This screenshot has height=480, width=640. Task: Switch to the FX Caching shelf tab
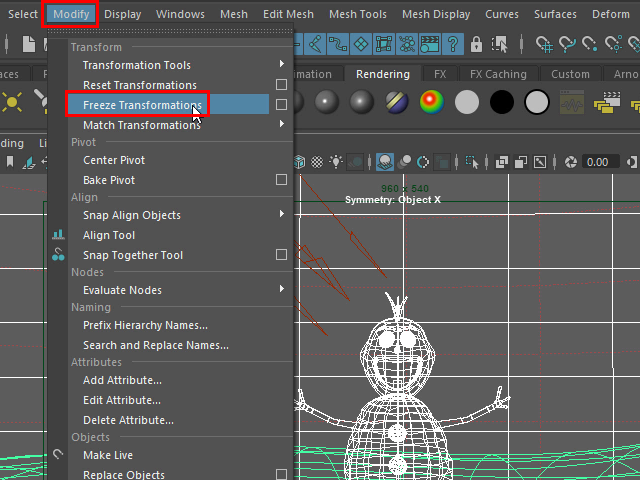[x=498, y=74]
